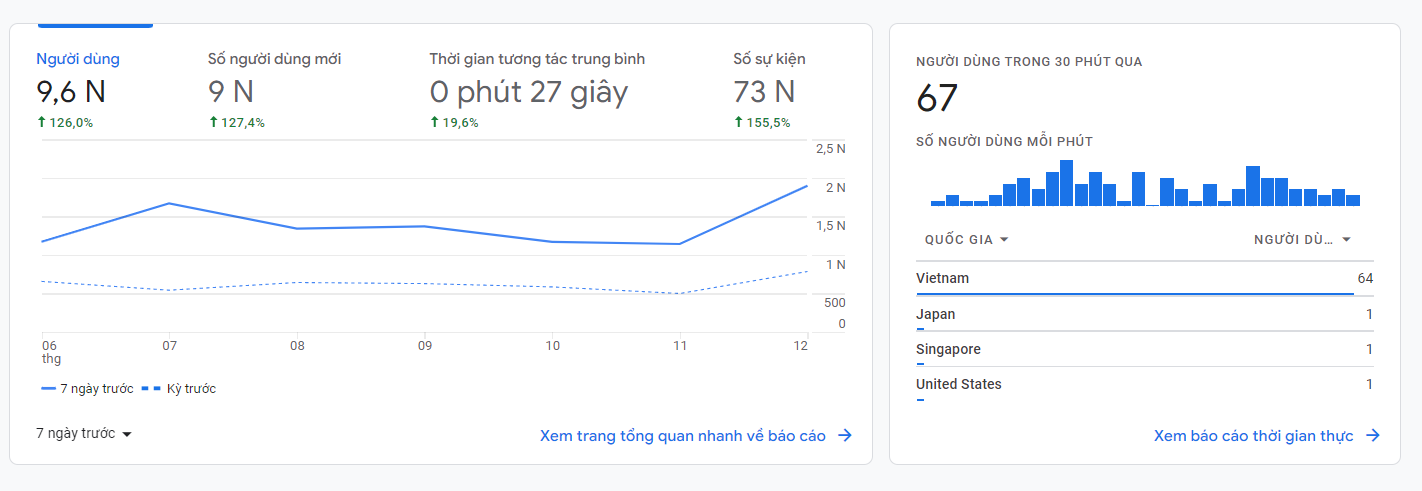
Task: Open Xem báo cáo thời gian thực link
Action: 1253,436
